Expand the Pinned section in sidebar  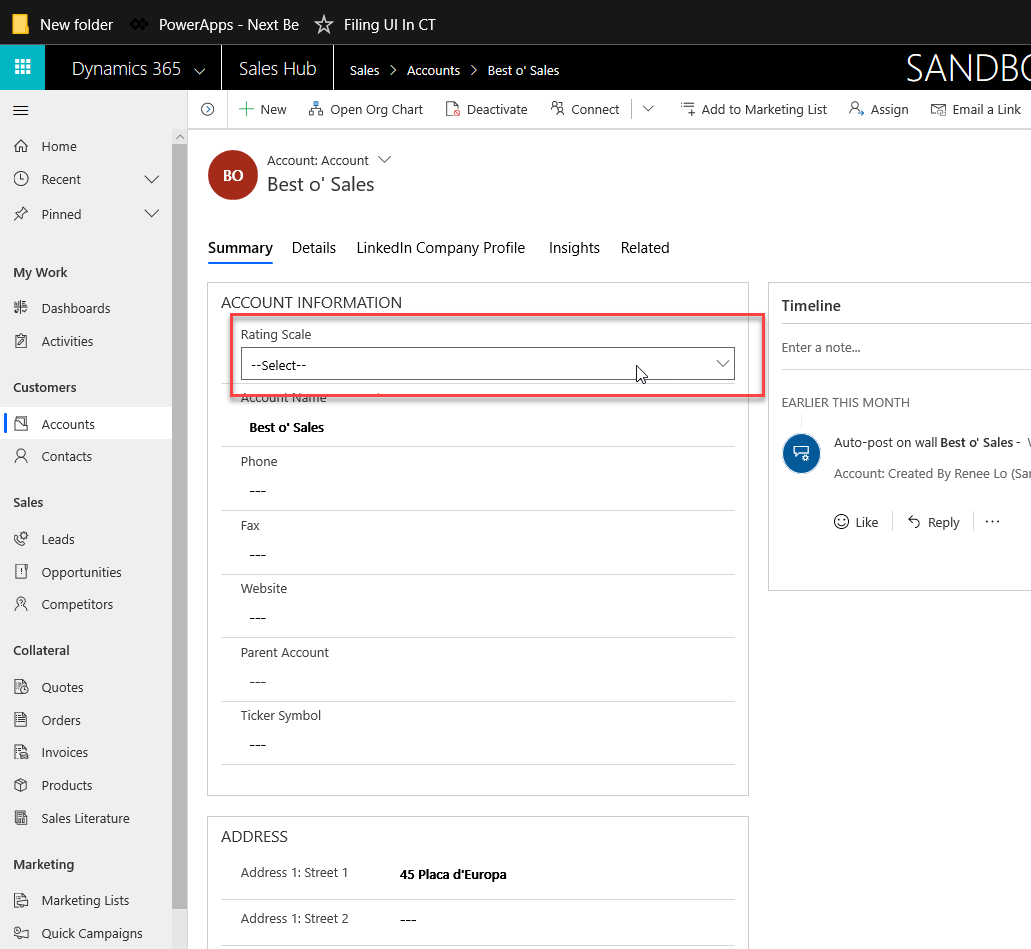pyautogui.click(x=152, y=214)
